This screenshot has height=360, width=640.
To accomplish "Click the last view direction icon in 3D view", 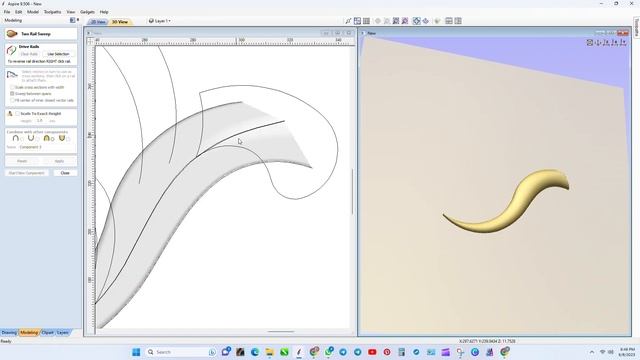I will 623,42.
